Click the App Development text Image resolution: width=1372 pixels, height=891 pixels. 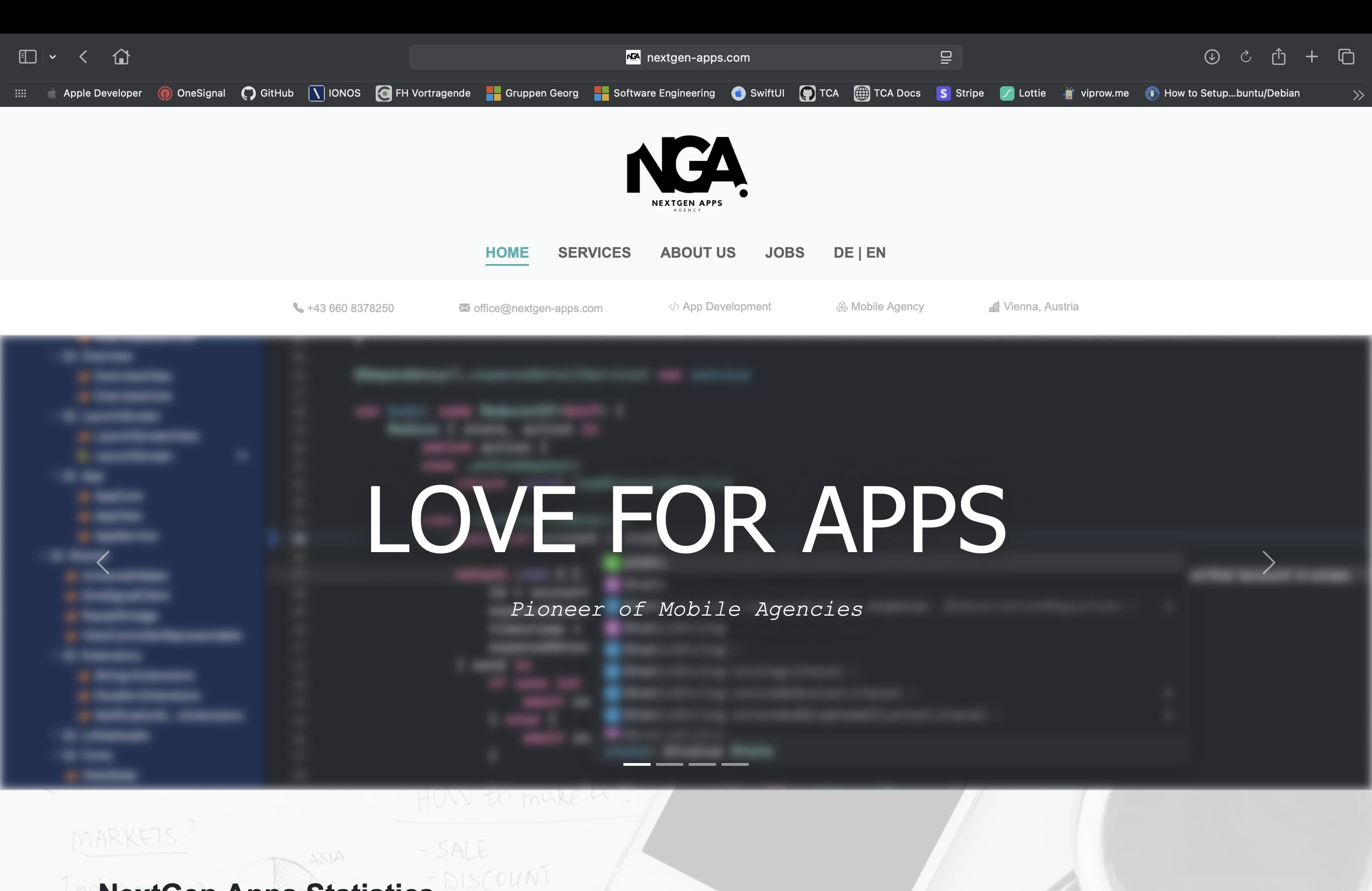pos(720,307)
